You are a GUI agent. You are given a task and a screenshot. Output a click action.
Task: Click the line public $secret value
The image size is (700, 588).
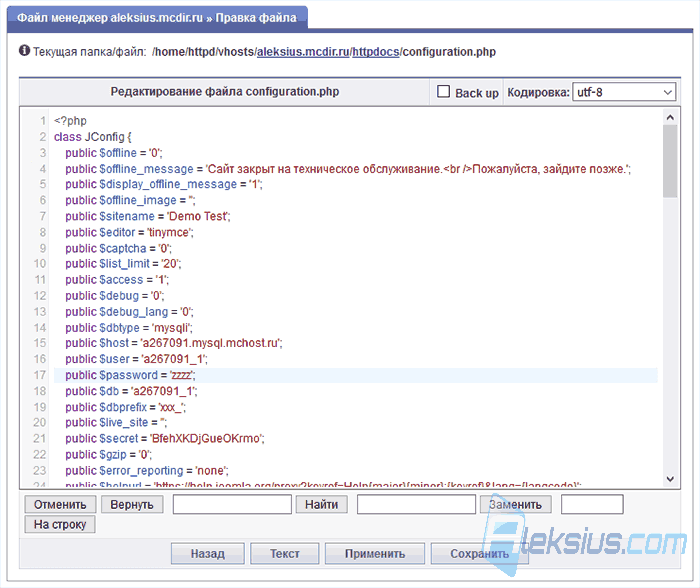[x=165, y=438]
